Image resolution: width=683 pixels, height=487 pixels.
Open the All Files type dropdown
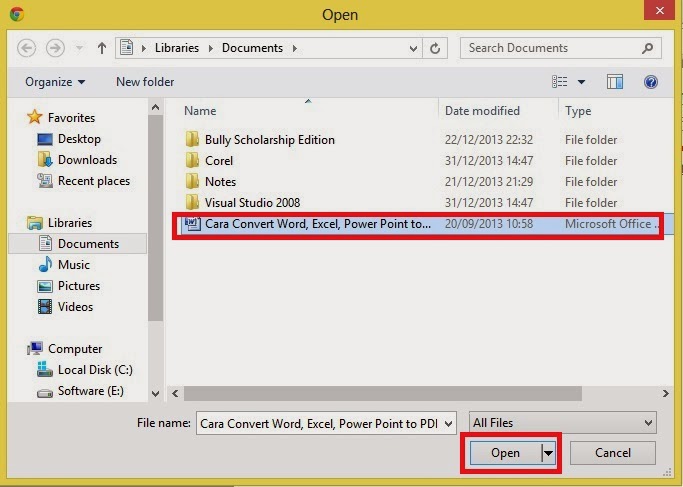tap(562, 423)
